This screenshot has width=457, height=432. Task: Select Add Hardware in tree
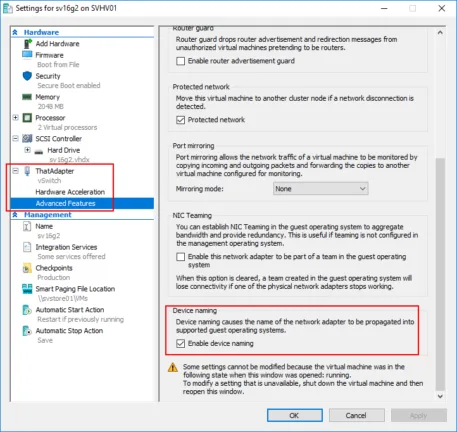57,44
